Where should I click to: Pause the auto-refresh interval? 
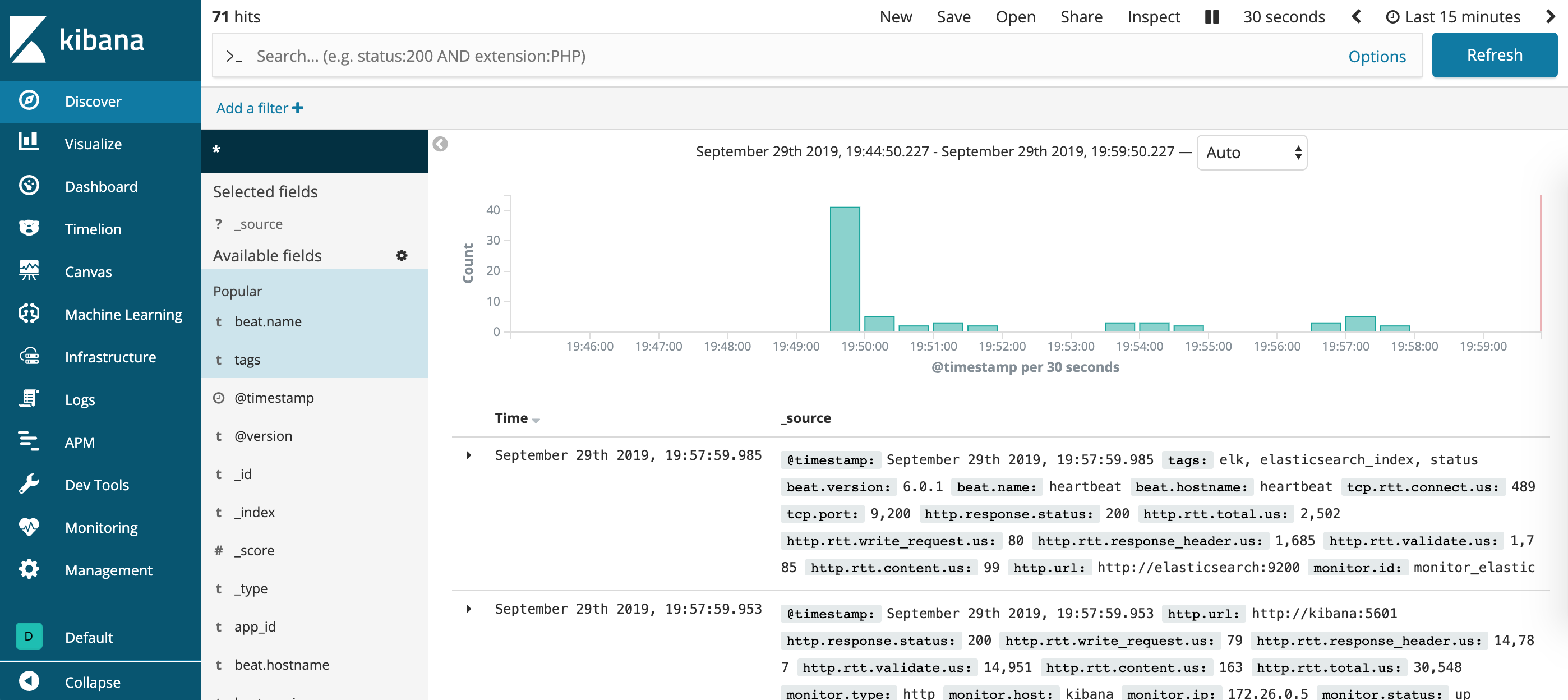pyautogui.click(x=1211, y=17)
